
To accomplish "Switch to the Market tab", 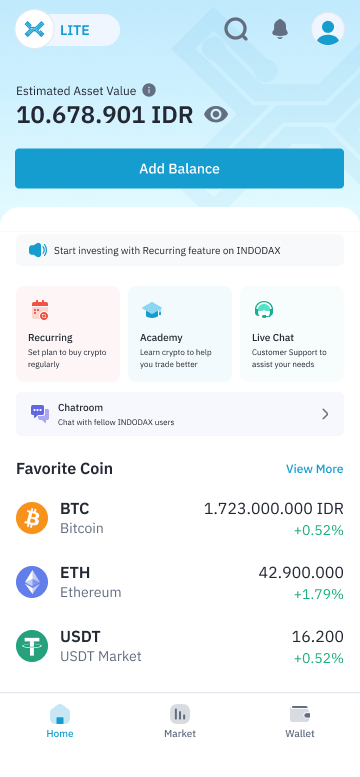I will tap(180, 722).
